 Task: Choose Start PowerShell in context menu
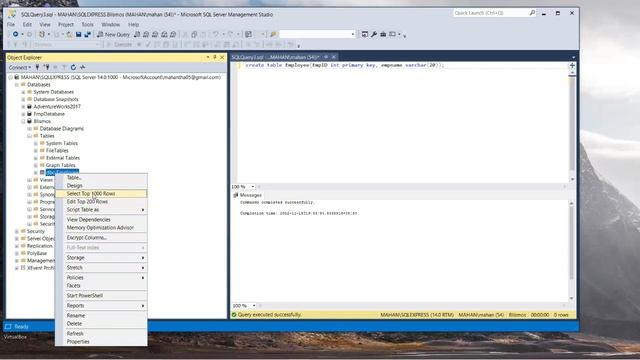(x=101, y=296)
